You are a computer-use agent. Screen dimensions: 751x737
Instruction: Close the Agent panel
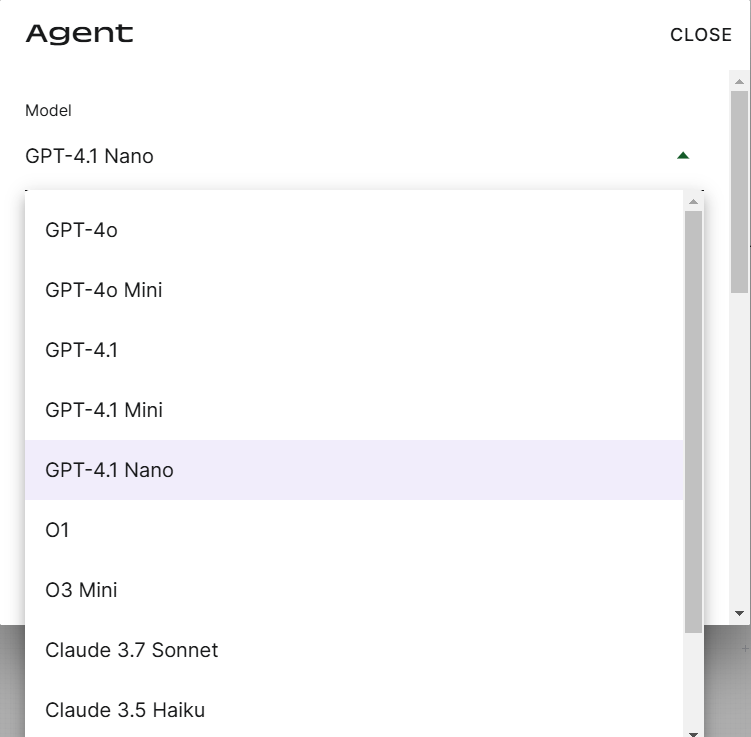tap(701, 35)
